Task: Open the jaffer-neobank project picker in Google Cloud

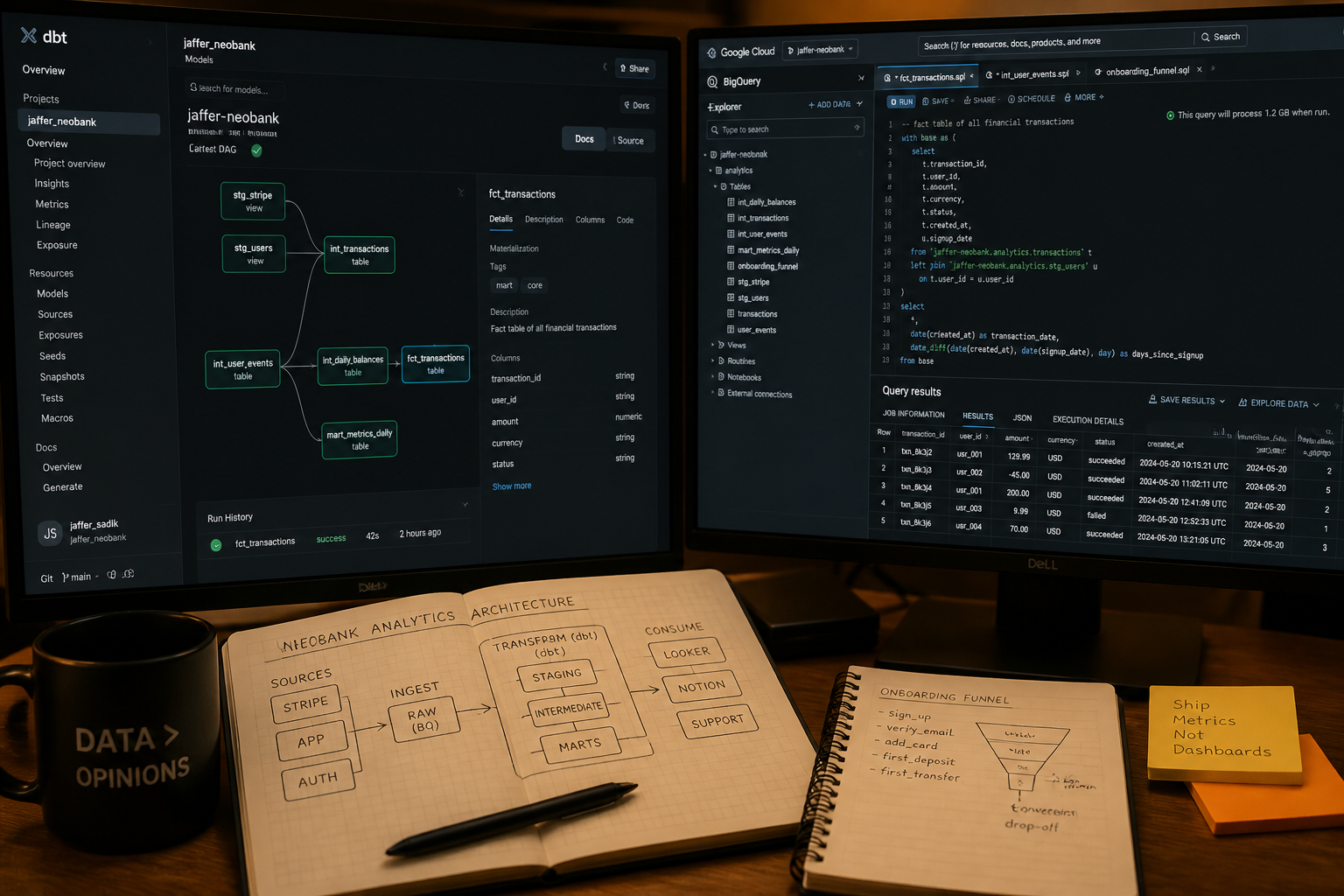Action: (820, 50)
